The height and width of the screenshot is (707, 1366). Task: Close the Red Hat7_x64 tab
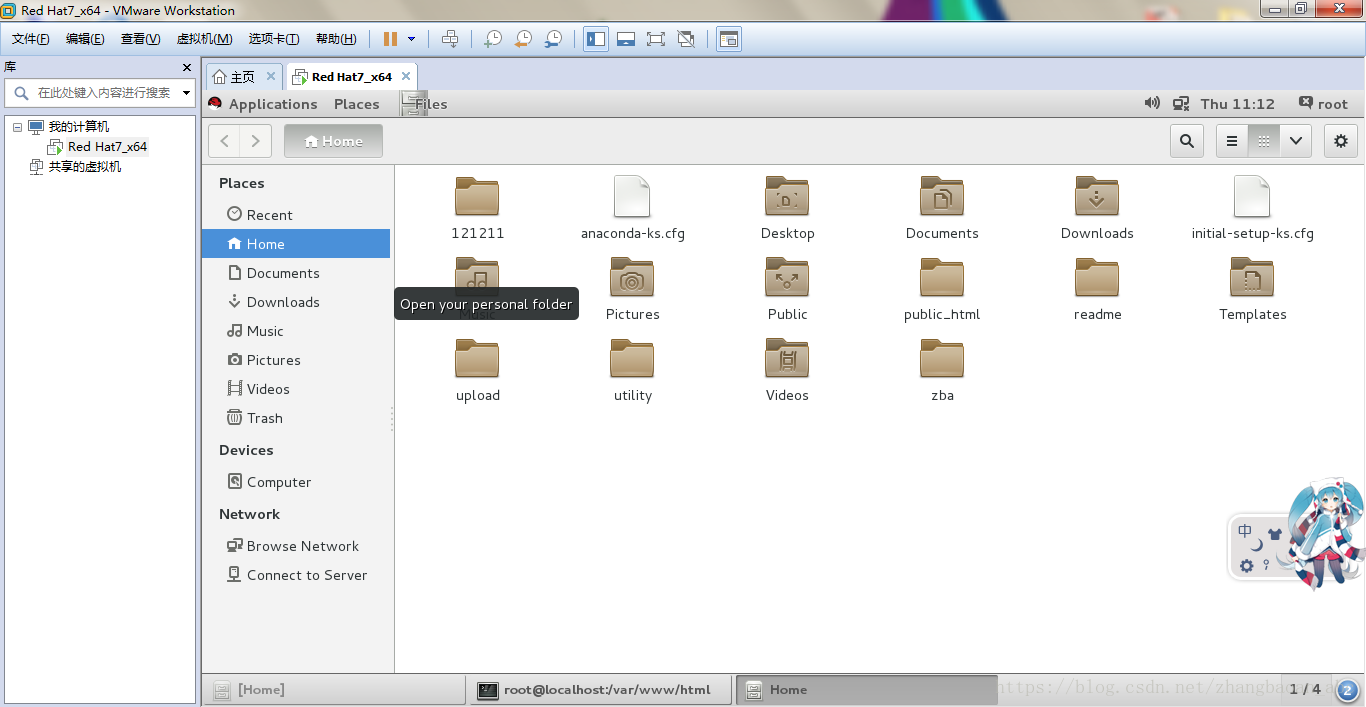tap(406, 76)
